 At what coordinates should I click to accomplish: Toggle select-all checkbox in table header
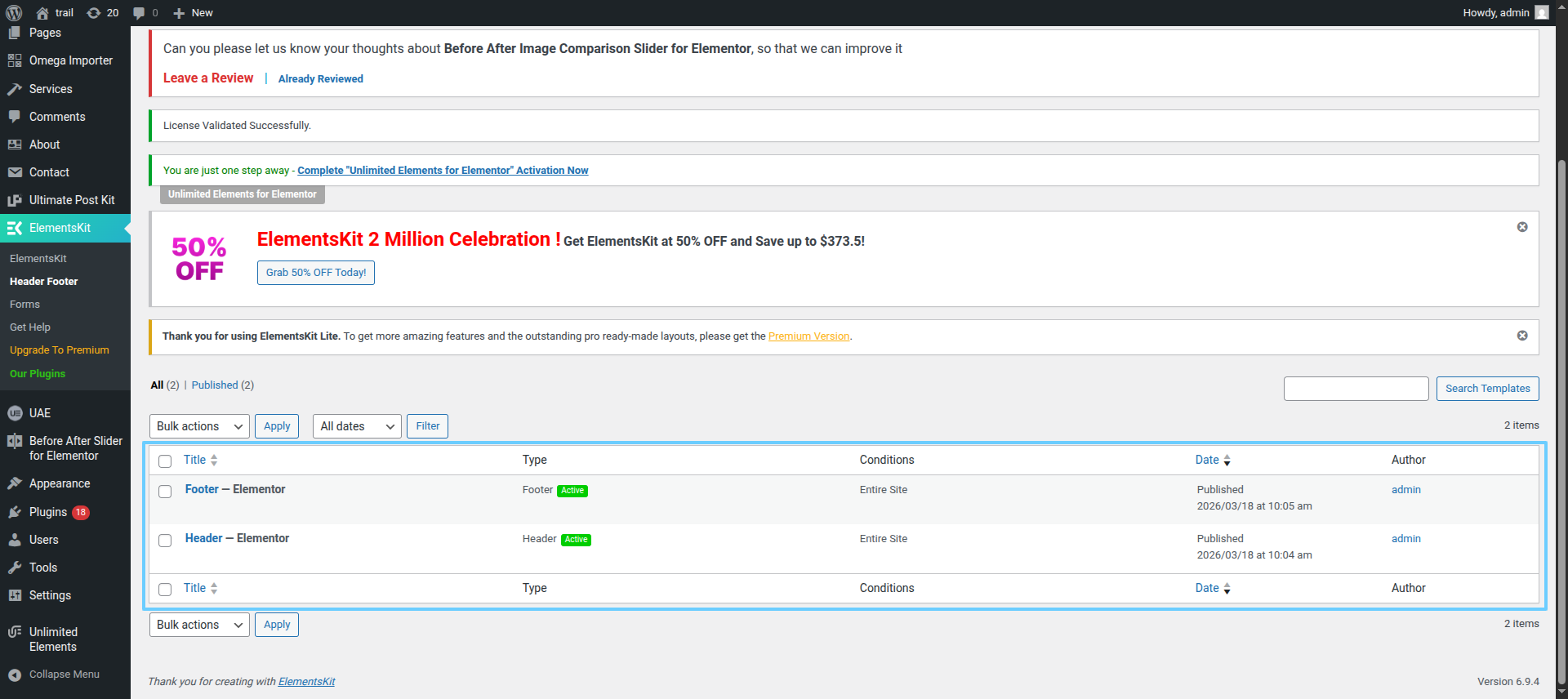[x=165, y=461]
